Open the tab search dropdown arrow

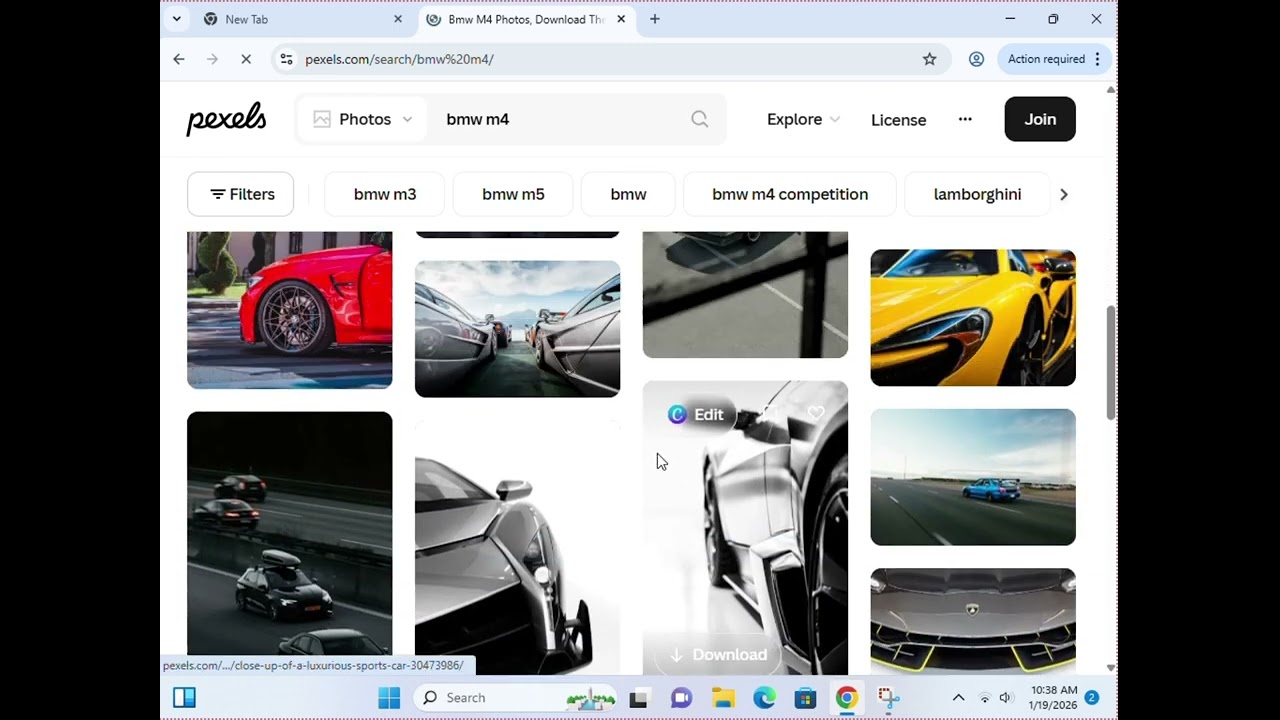177,19
